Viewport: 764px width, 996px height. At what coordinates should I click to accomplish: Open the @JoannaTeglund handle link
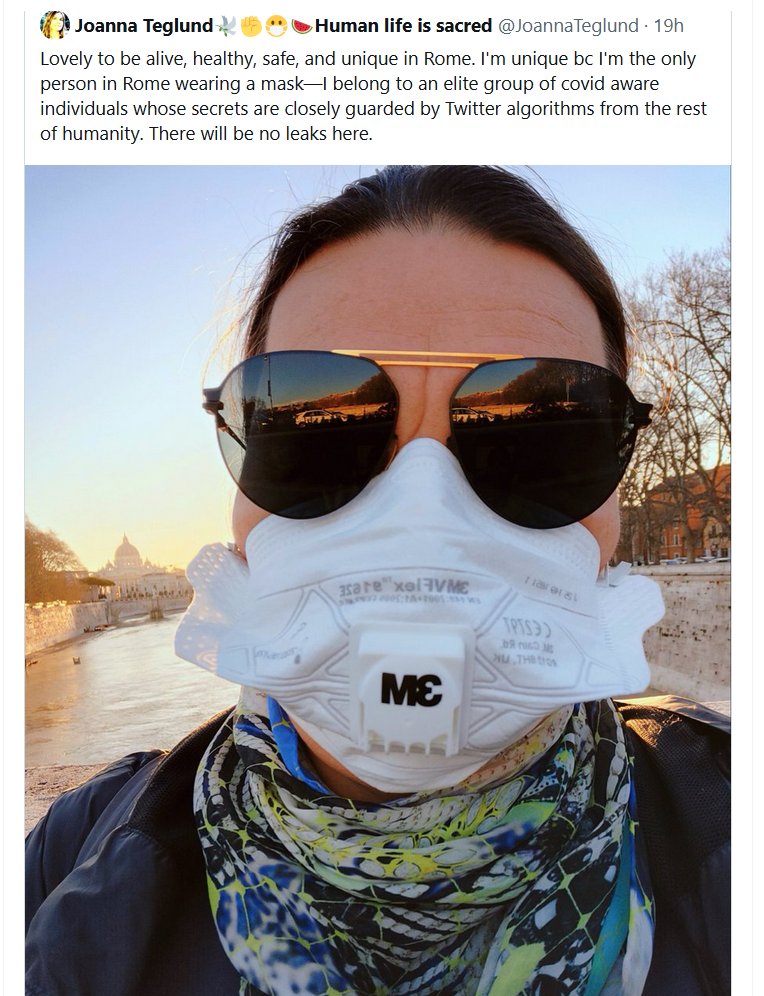coord(568,26)
